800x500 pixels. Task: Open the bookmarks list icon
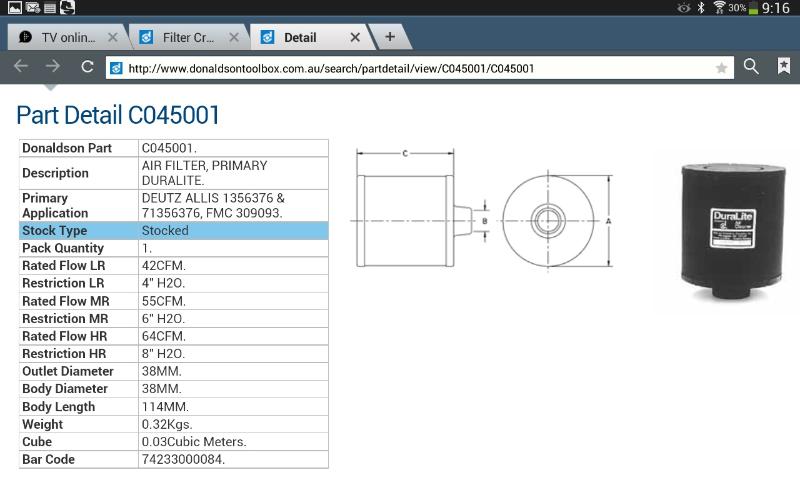(x=784, y=66)
